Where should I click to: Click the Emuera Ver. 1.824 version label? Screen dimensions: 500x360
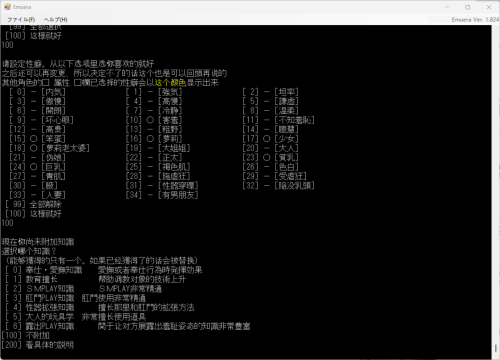click(475, 20)
